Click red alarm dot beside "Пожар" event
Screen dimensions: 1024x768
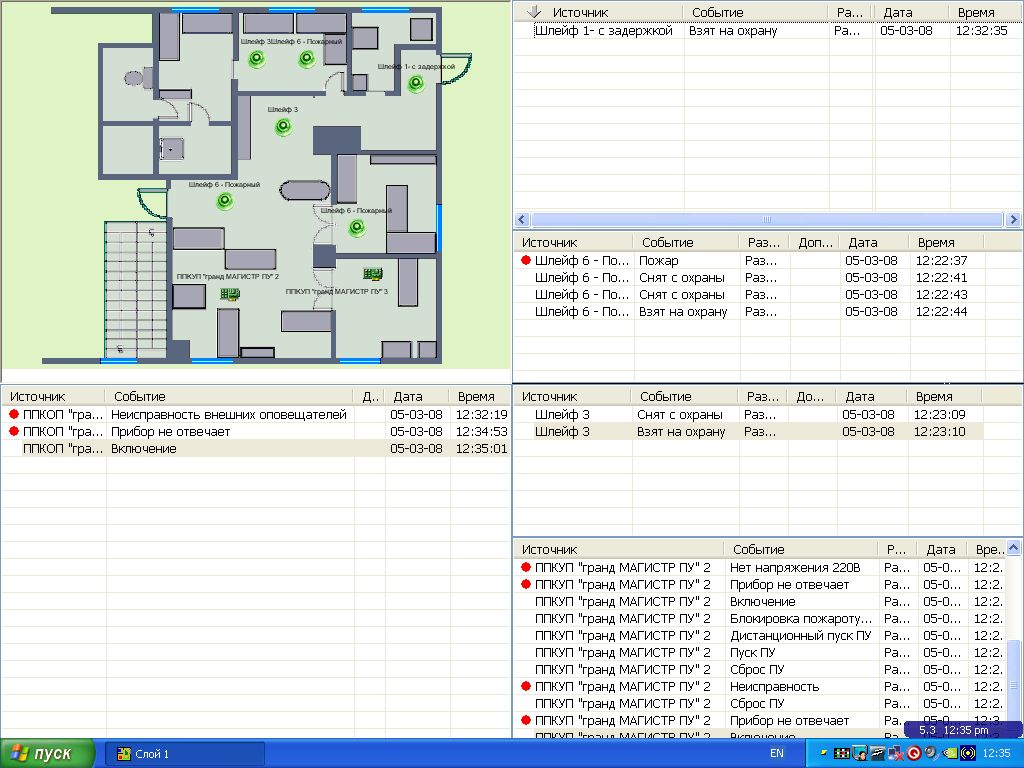[526, 261]
